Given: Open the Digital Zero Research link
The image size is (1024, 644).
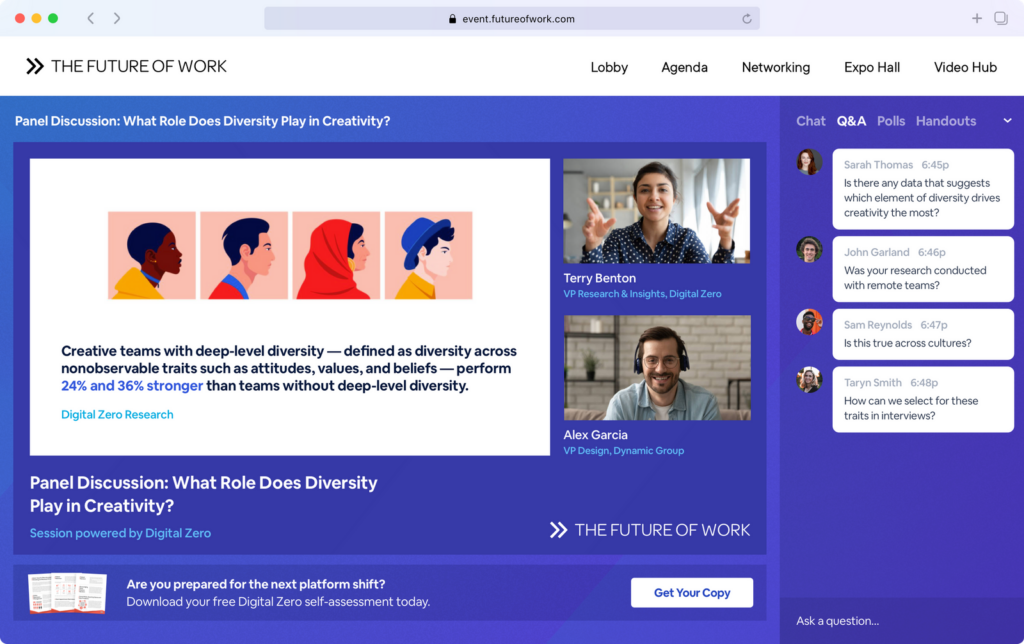Looking at the screenshot, I should coord(117,413).
